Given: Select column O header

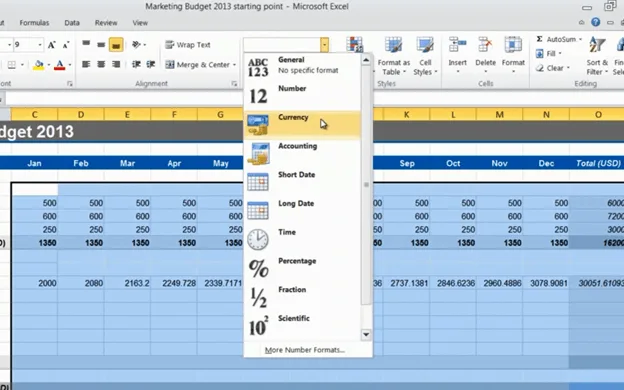Looking at the screenshot, I should 598,115.
